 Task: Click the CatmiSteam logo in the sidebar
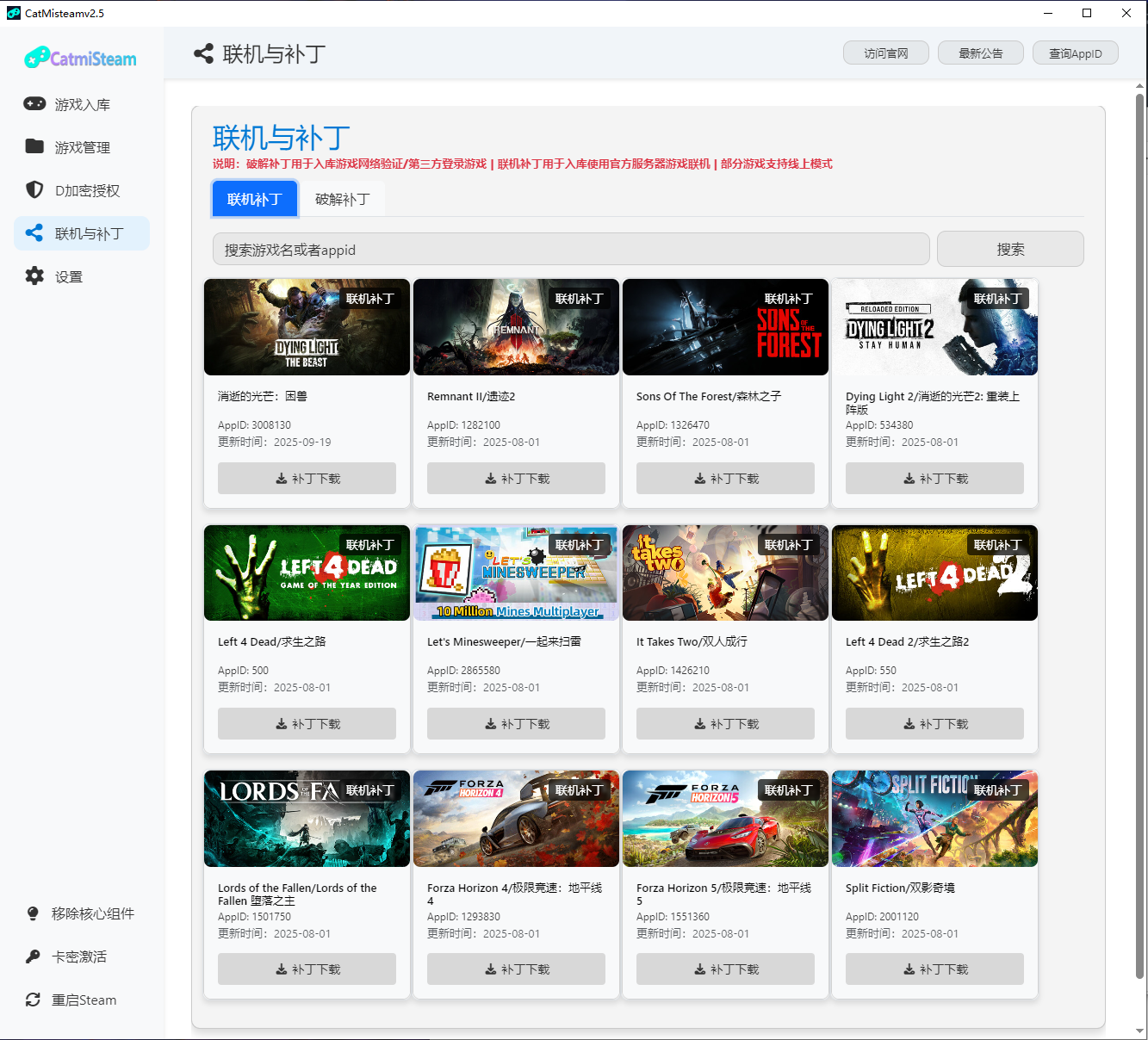pos(80,58)
